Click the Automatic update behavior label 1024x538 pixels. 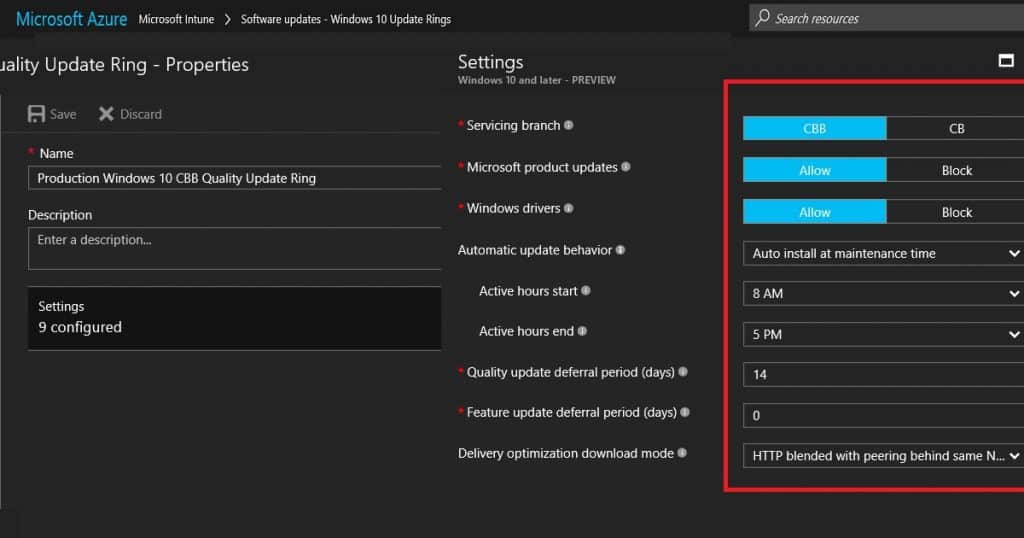535,250
